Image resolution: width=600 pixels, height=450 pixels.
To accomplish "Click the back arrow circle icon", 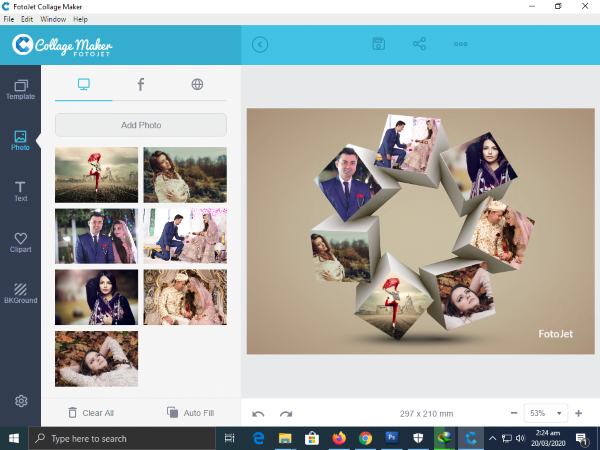I will click(x=260, y=44).
